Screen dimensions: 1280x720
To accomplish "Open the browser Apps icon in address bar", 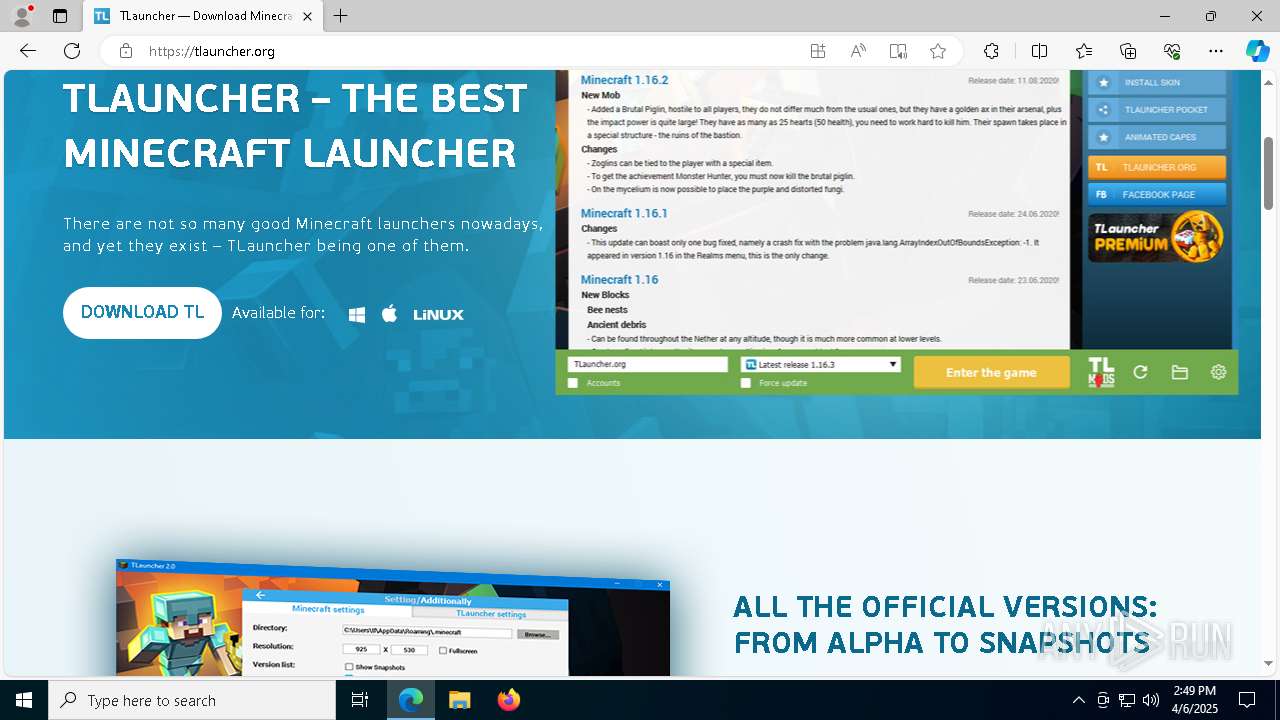I will [x=818, y=51].
